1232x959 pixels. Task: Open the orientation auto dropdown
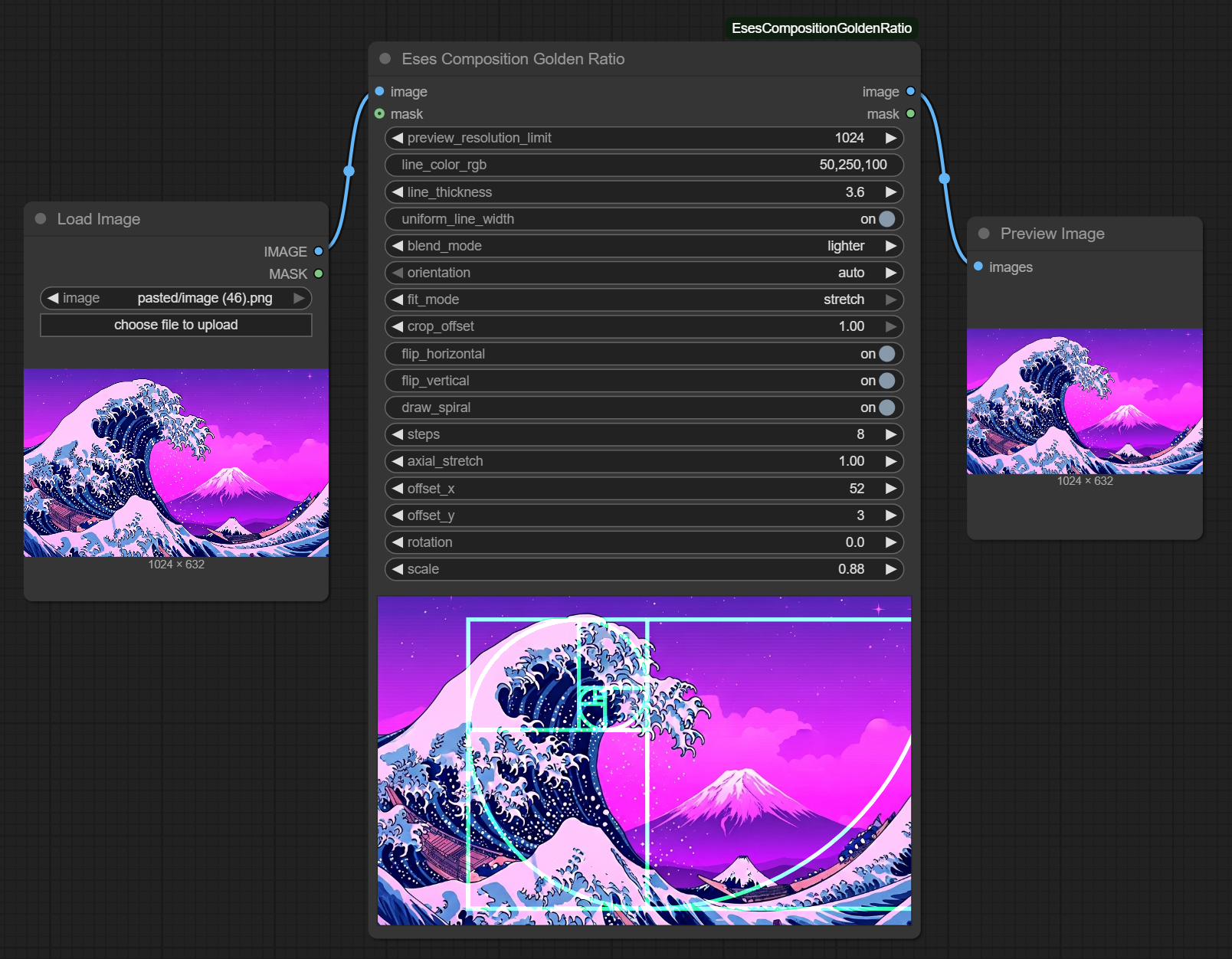[x=644, y=273]
